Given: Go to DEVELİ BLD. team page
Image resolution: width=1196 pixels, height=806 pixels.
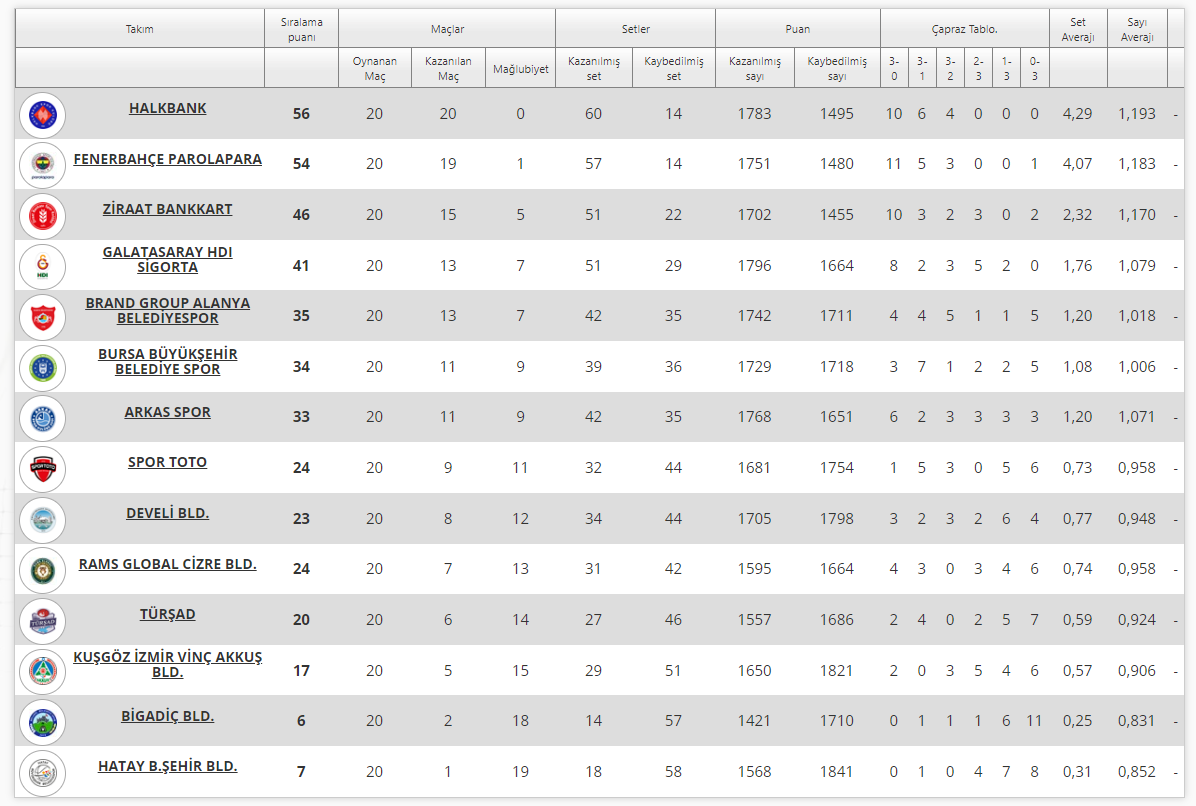Looking at the screenshot, I should [x=167, y=513].
